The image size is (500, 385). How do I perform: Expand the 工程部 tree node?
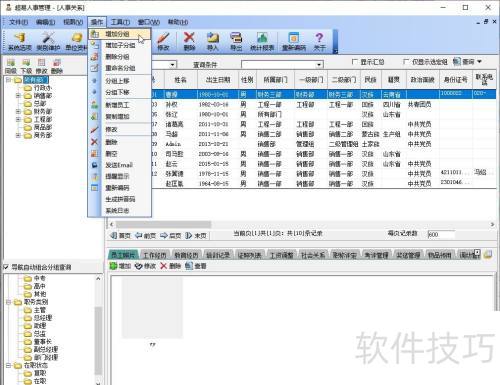point(19,119)
